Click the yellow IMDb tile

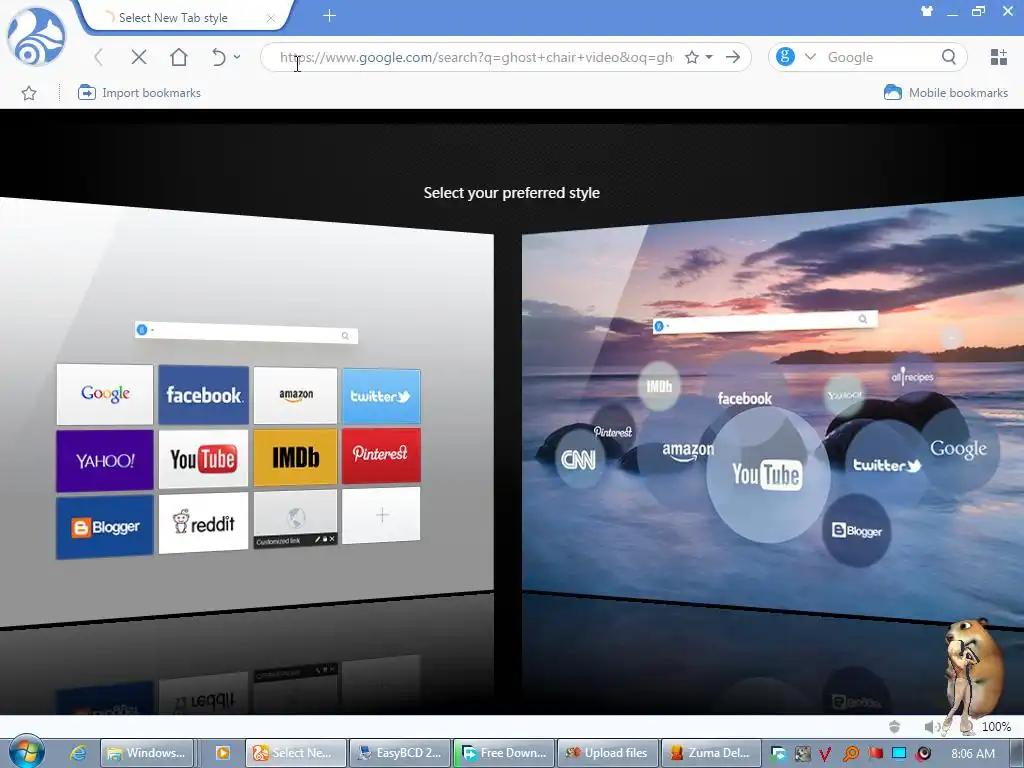point(296,457)
